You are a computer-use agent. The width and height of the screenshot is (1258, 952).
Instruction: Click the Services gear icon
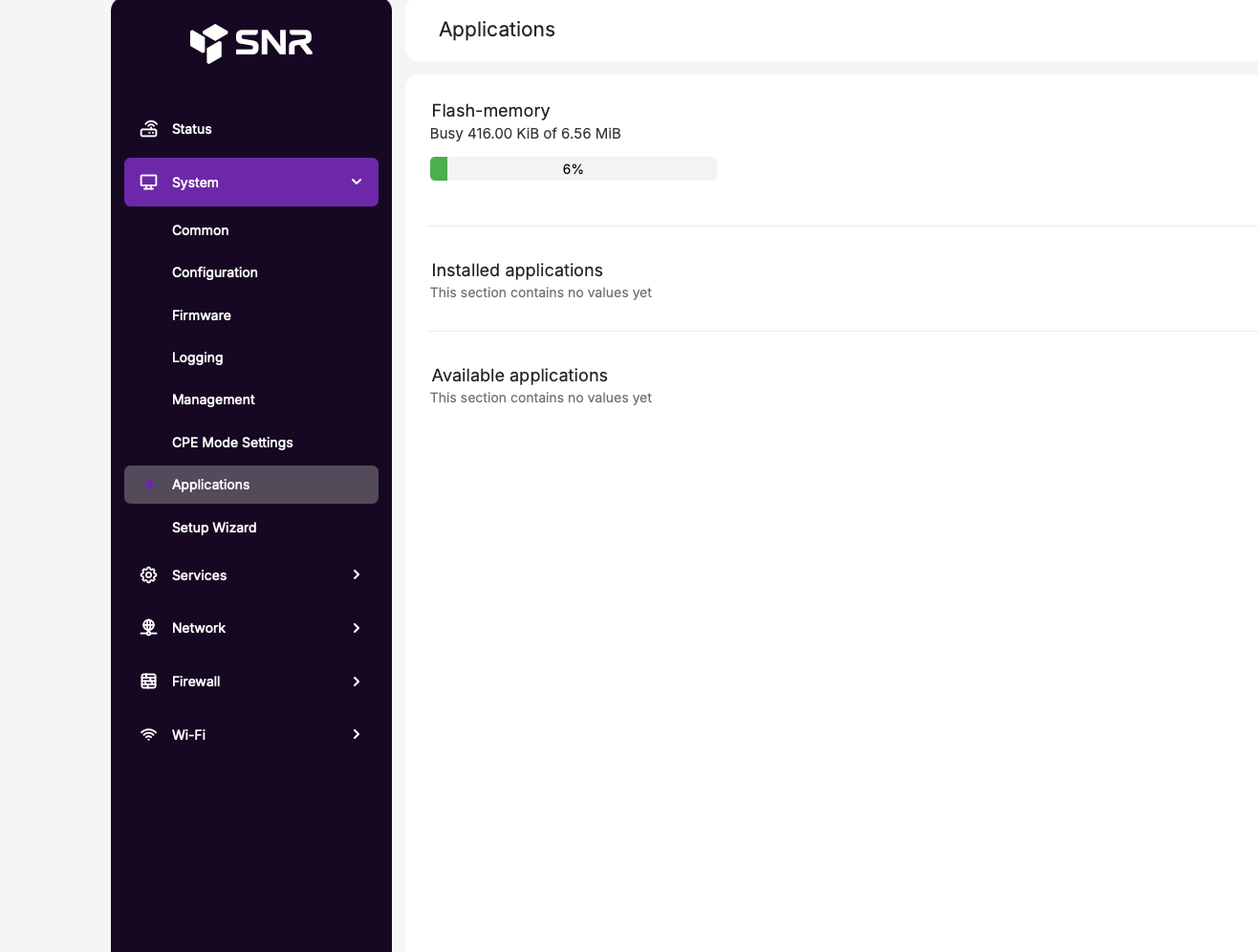[149, 574]
